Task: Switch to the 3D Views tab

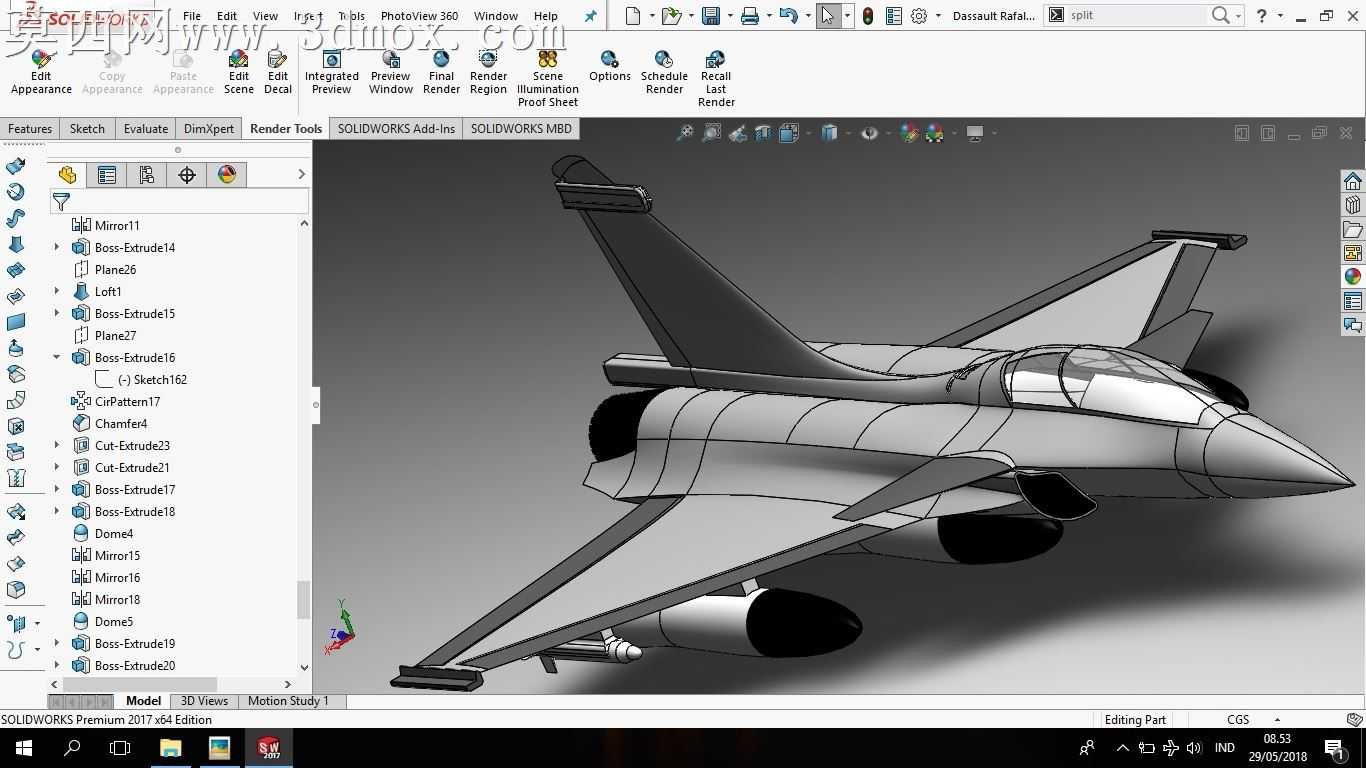Action: pyautogui.click(x=204, y=701)
